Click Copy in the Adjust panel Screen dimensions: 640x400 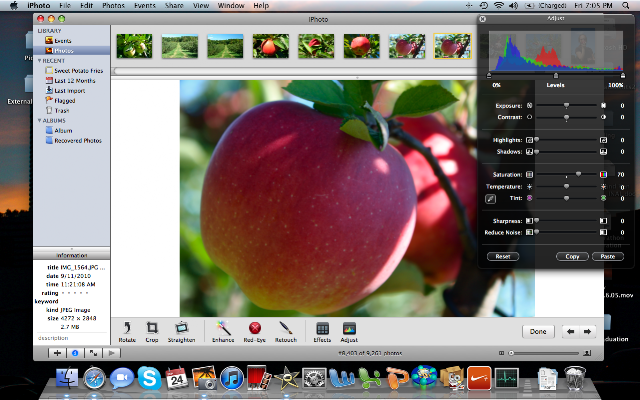[572, 256]
